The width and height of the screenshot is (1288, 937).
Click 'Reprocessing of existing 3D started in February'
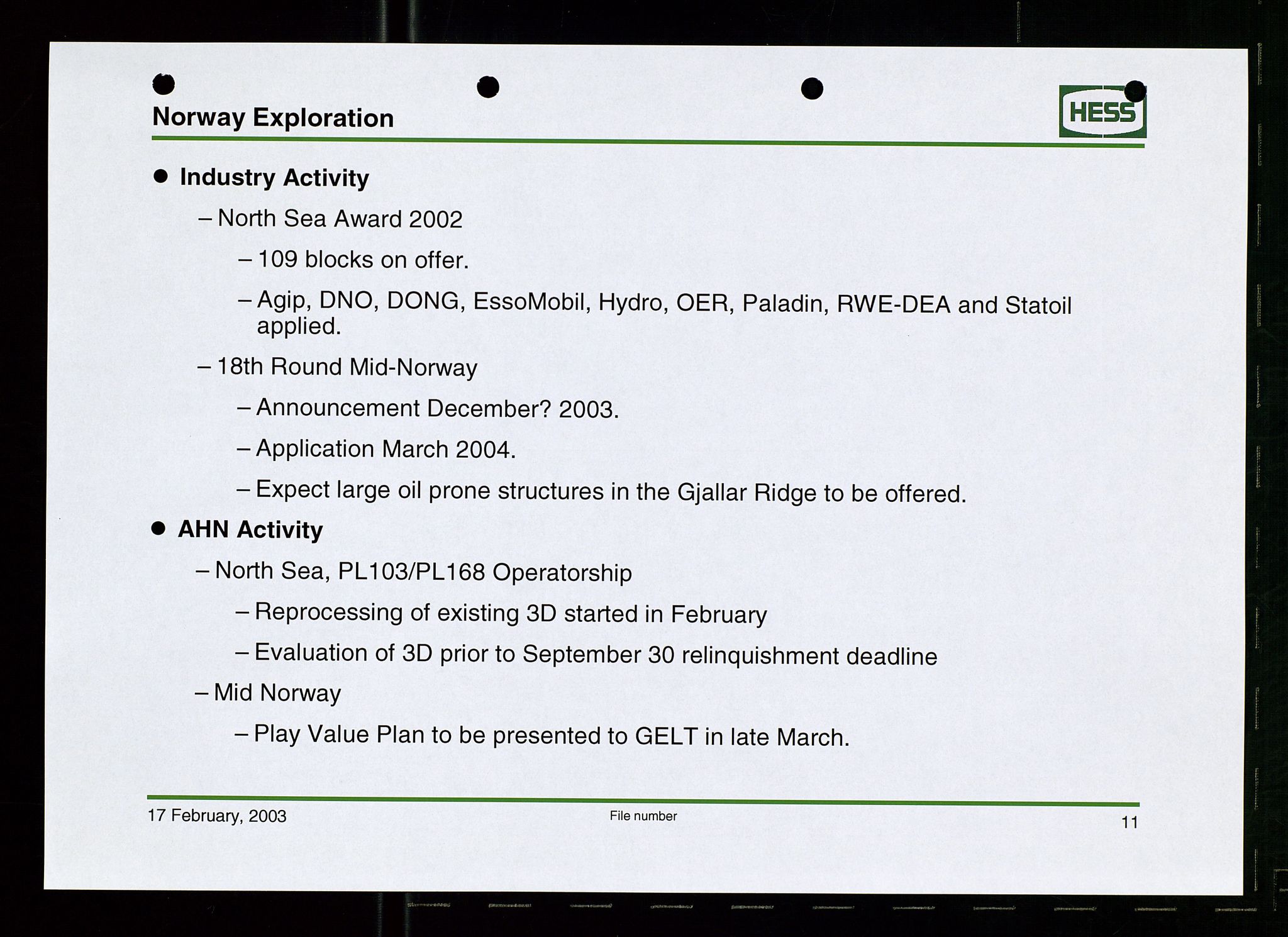[x=511, y=614]
